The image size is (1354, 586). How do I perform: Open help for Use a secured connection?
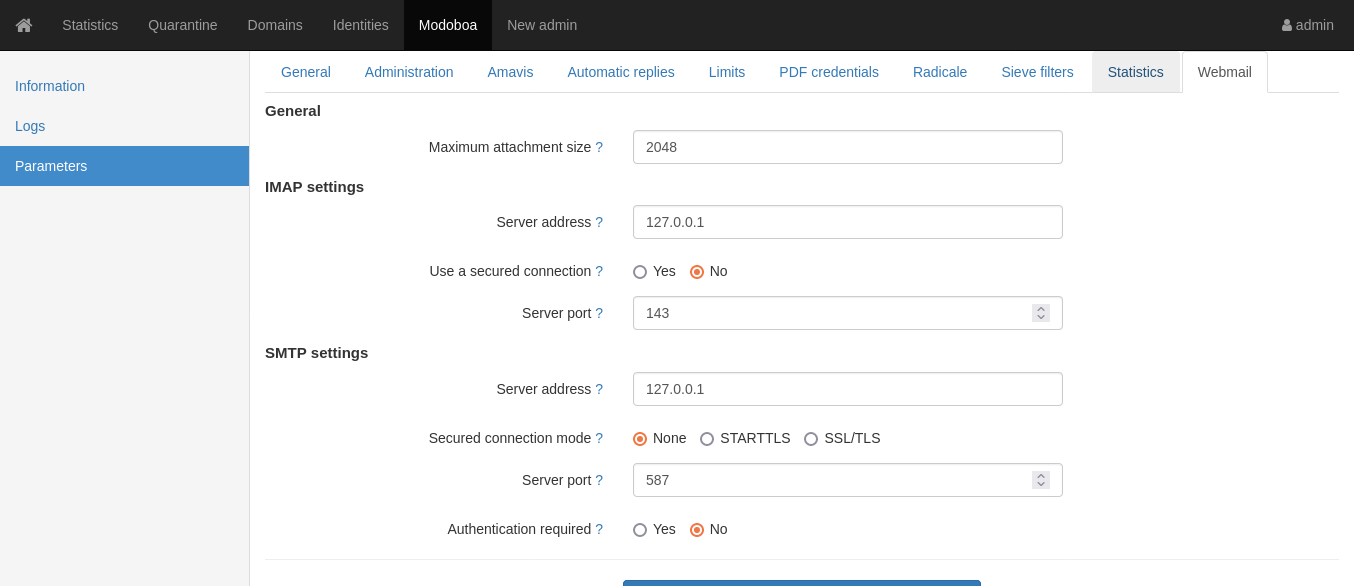599,271
